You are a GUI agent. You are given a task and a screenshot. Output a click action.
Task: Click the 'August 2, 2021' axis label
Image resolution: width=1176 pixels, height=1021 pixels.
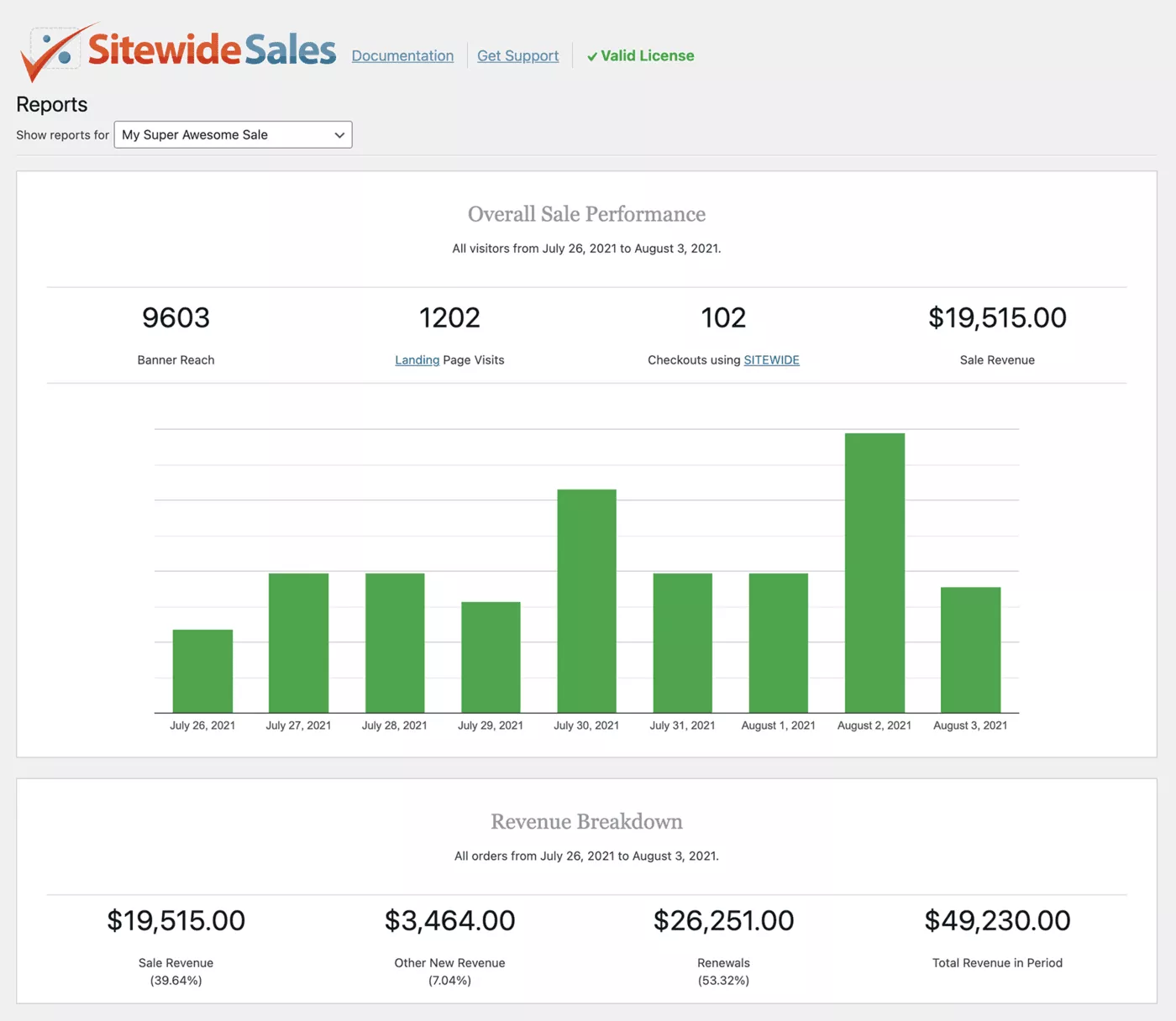874,725
